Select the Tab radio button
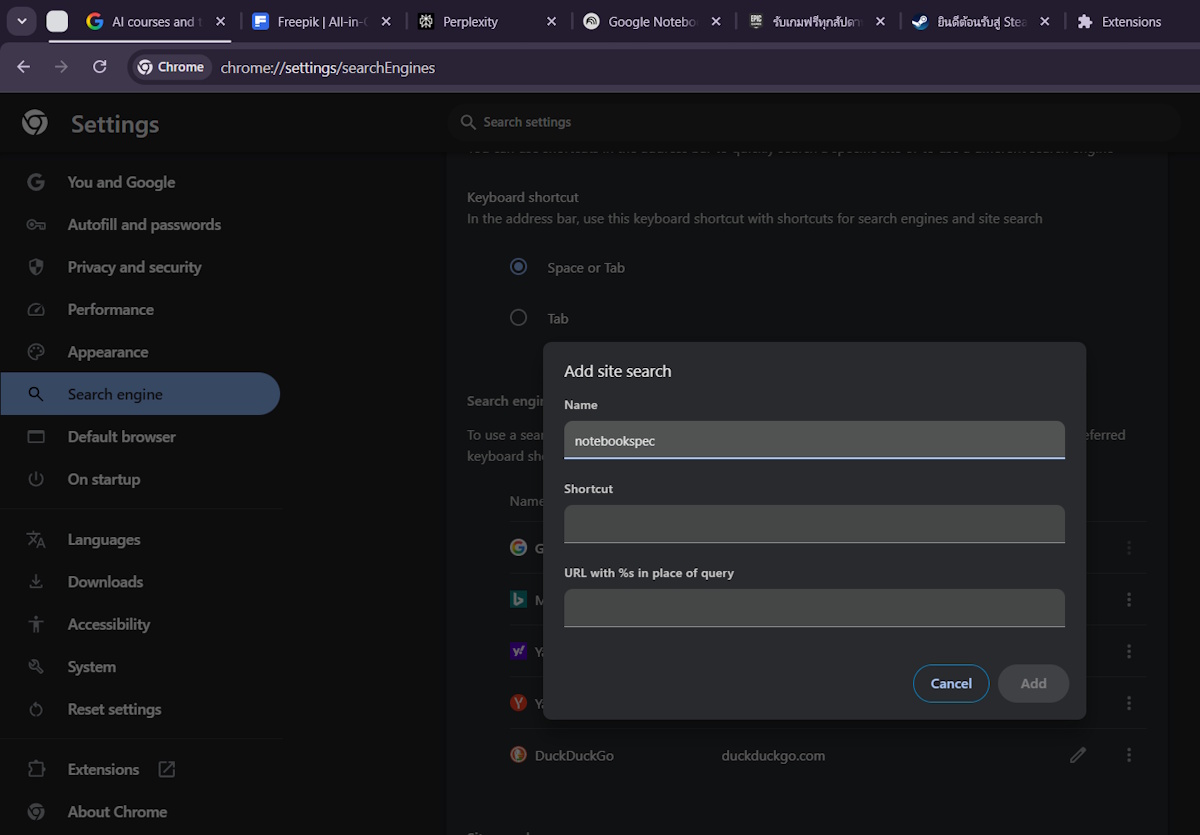1200x835 pixels. tap(518, 318)
